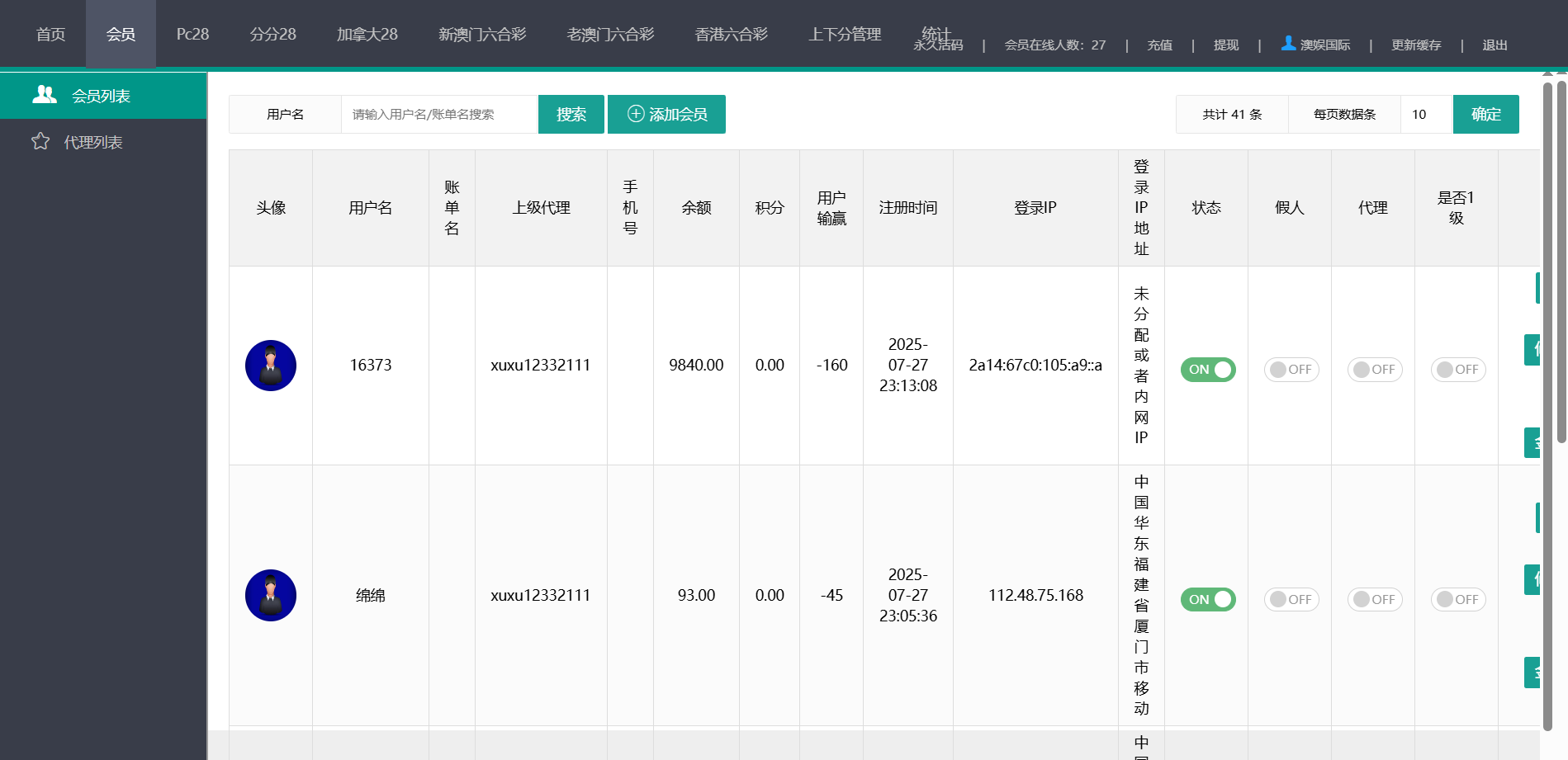Enable 代理 toggle for user 绵绵

1374,600
